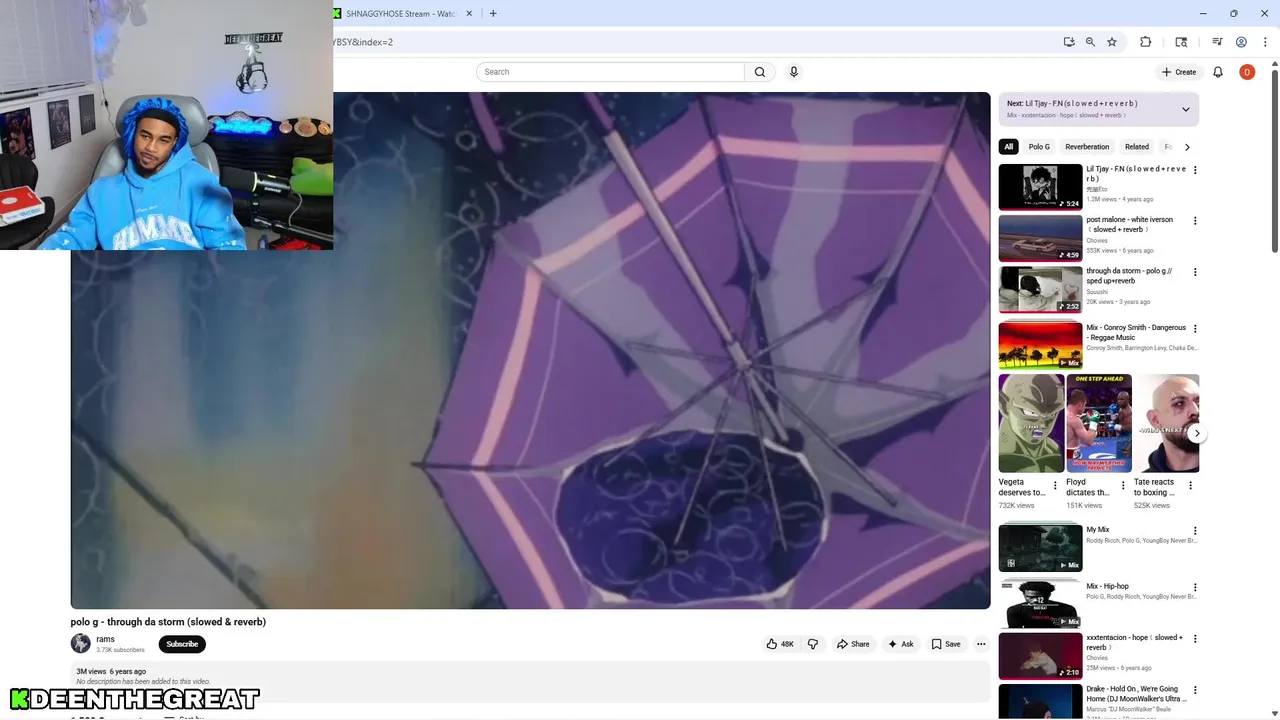Open the notifications bell
This screenshot has height=720, width=1280.
click(x=1218, y=72)
